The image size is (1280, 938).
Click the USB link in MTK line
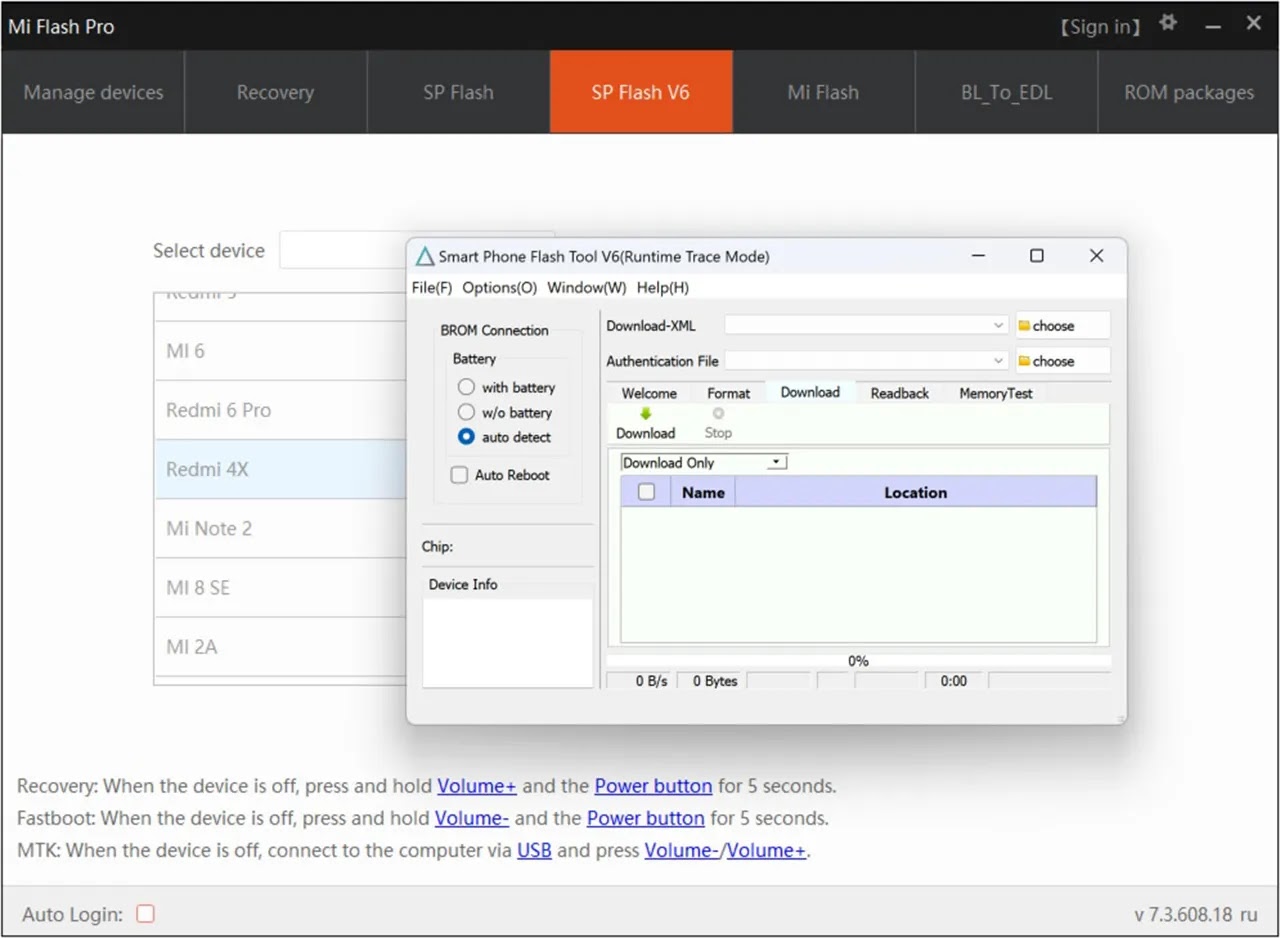click(x=535, y=850)
